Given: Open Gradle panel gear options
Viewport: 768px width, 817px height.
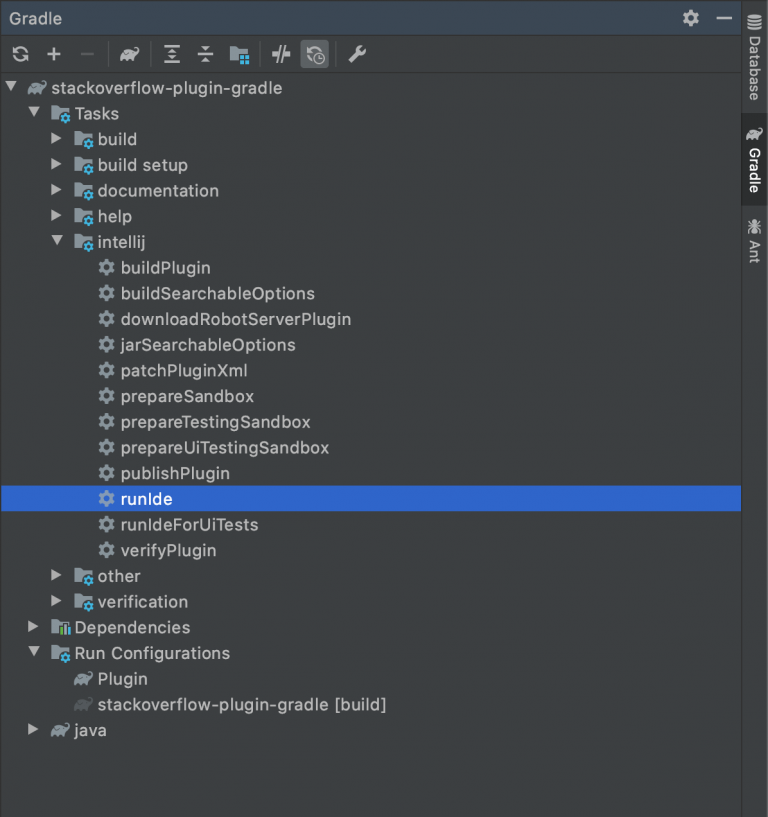Looking at the screenshot, I should click(691, 18).
